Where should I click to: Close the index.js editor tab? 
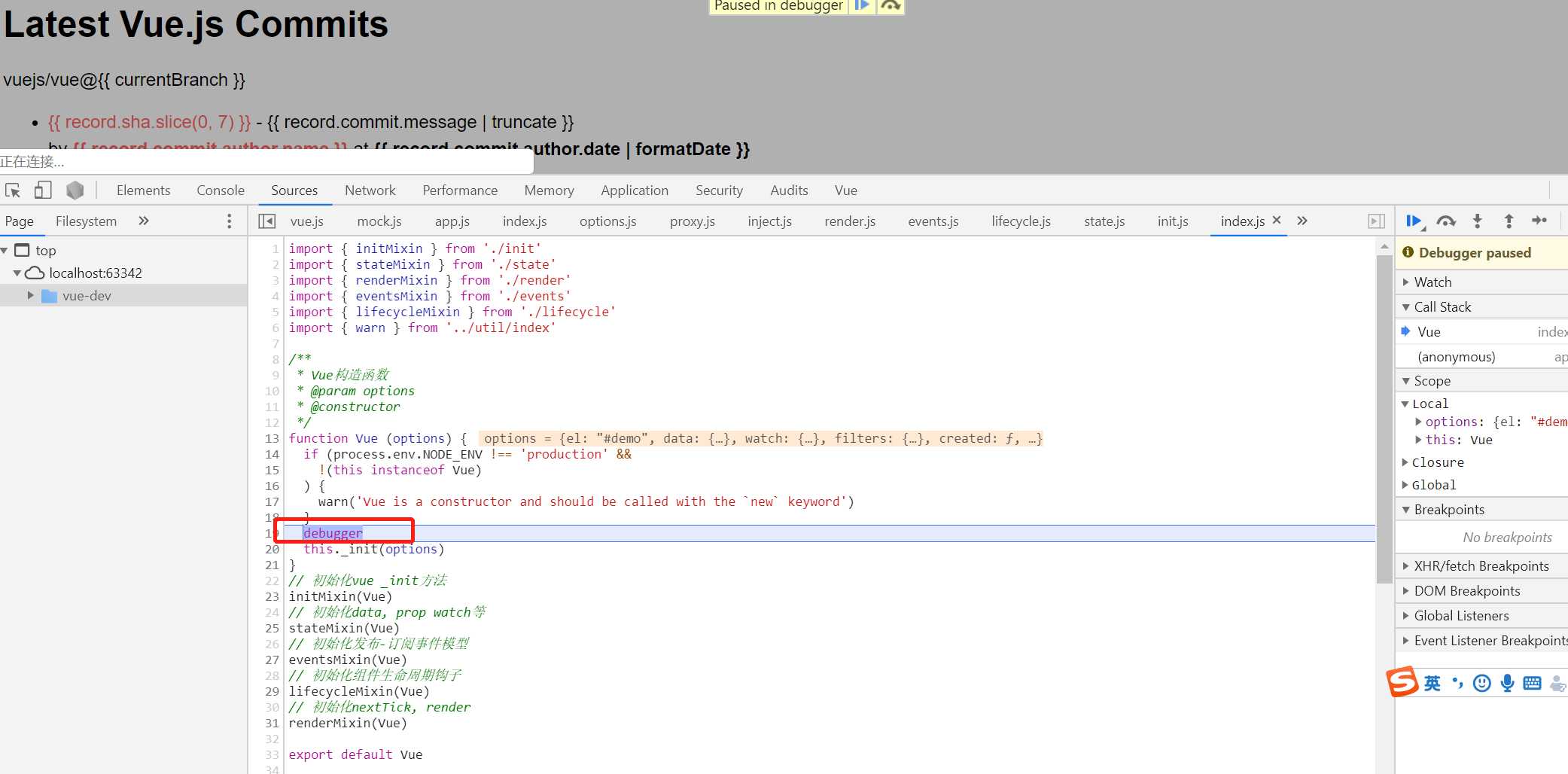pos(1277,220)
